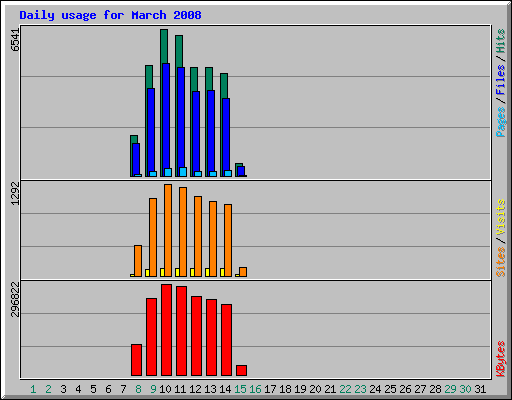Image resolution: width=512 pixels, height=400 pixels.
Task: Click the Visits legend label
Action: [501, 217]
